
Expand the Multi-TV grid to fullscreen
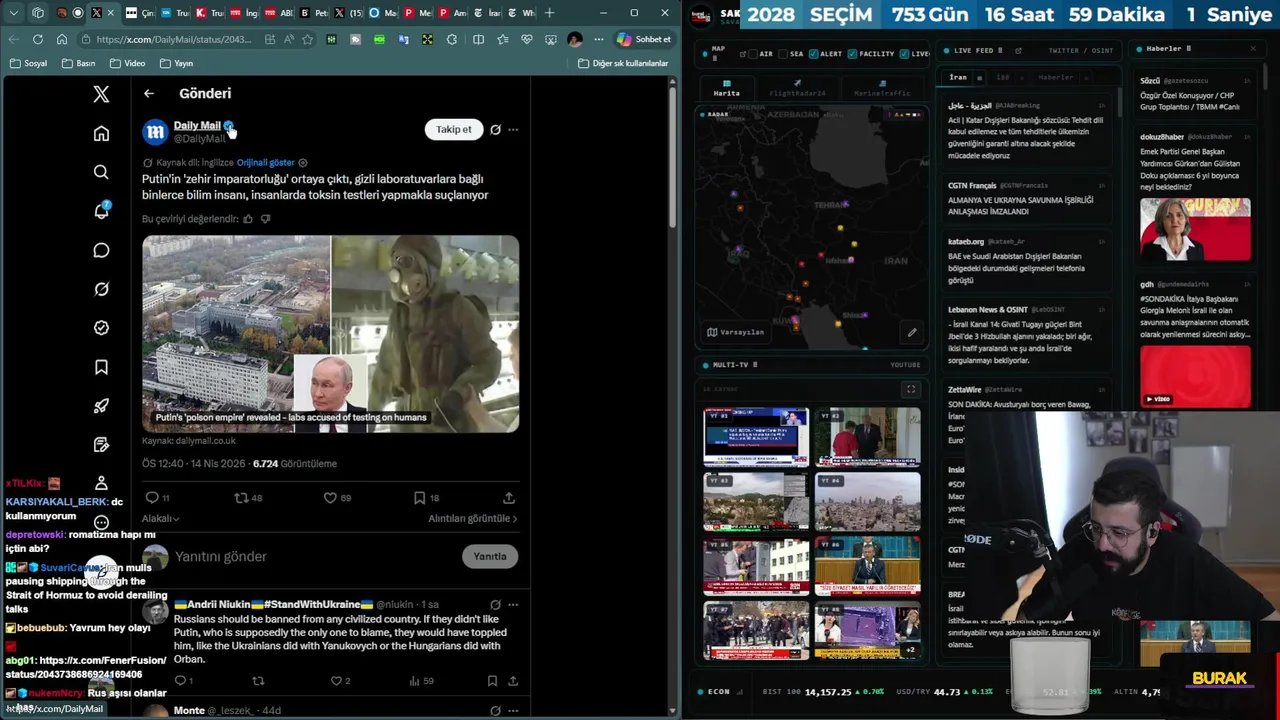tap(910, 389)
